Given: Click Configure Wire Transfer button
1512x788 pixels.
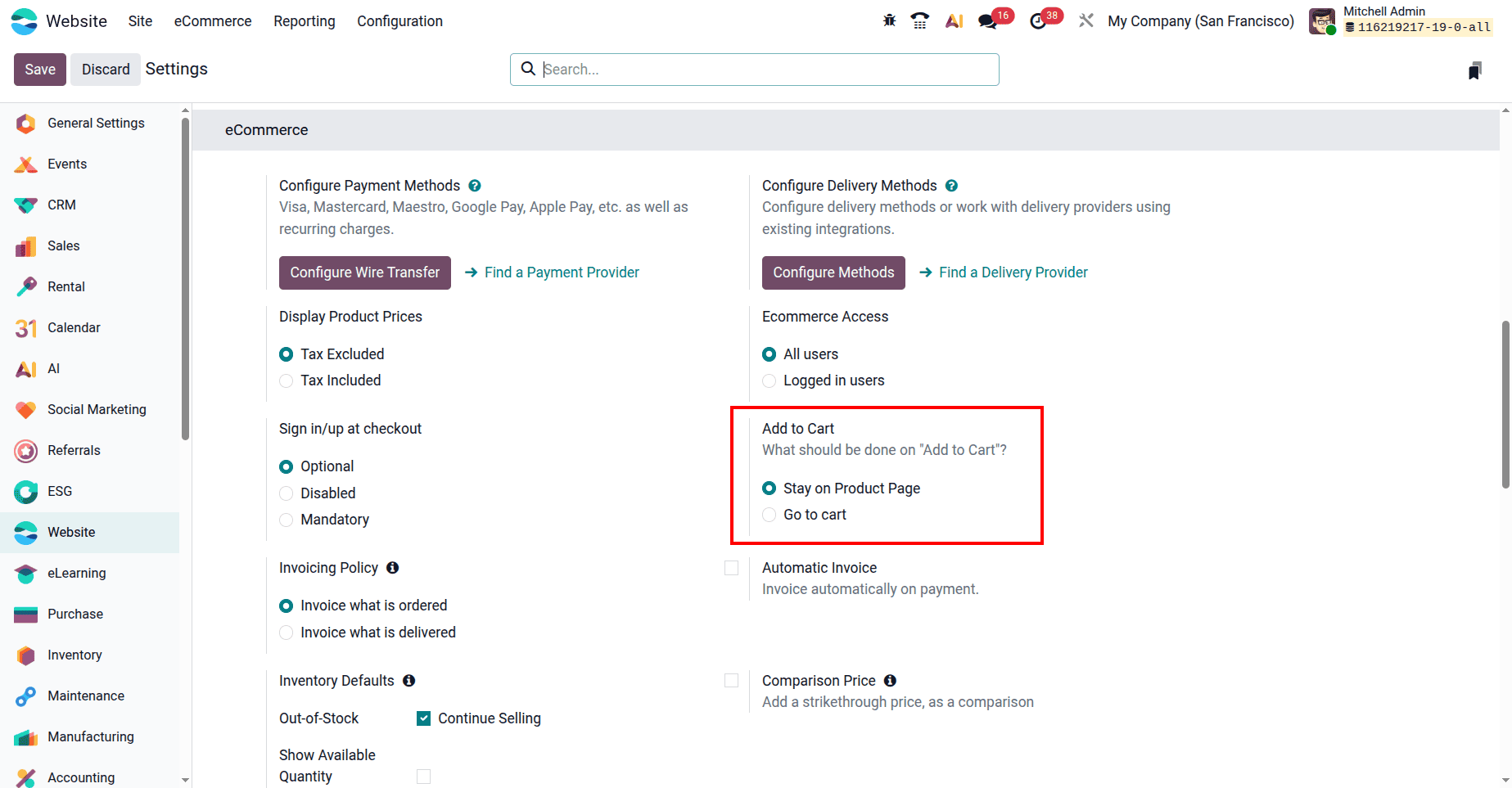Looking at the screenshot, I should coord(365,272).
